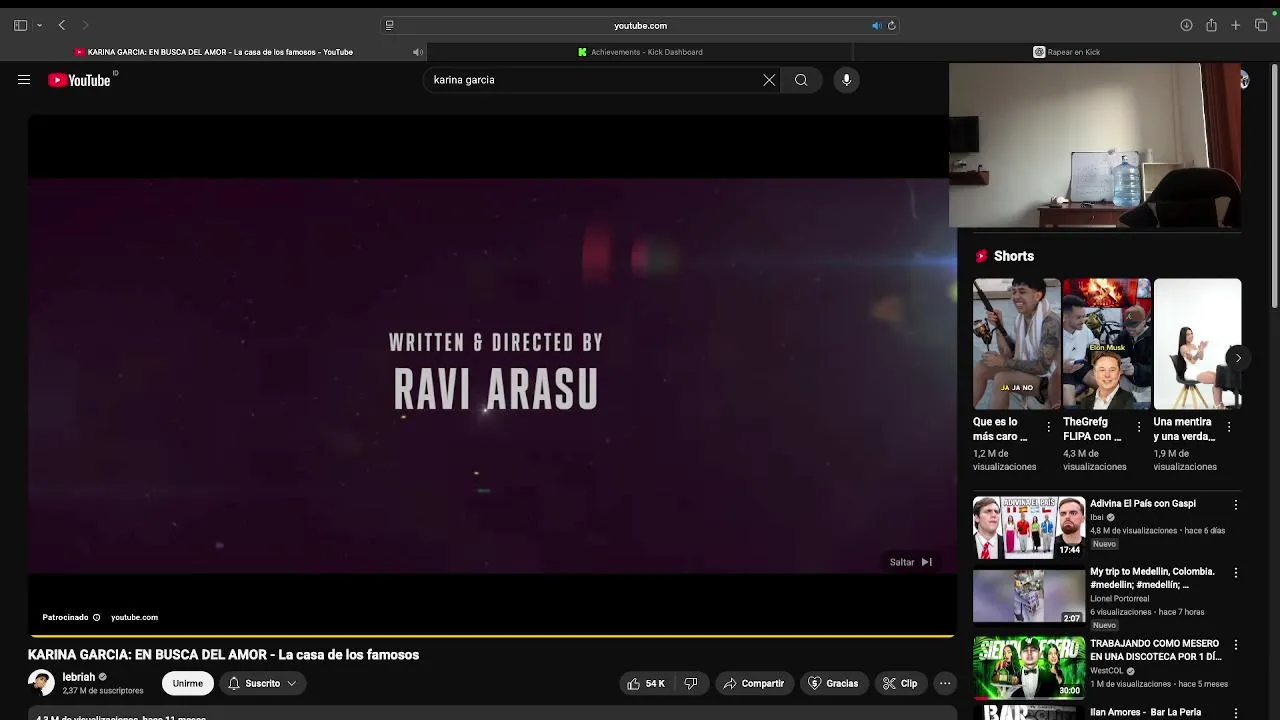Switch to the KARINA GARCIA YouTube tab
Viewport: 1280px width, 720px height.
tap(213, 52)
